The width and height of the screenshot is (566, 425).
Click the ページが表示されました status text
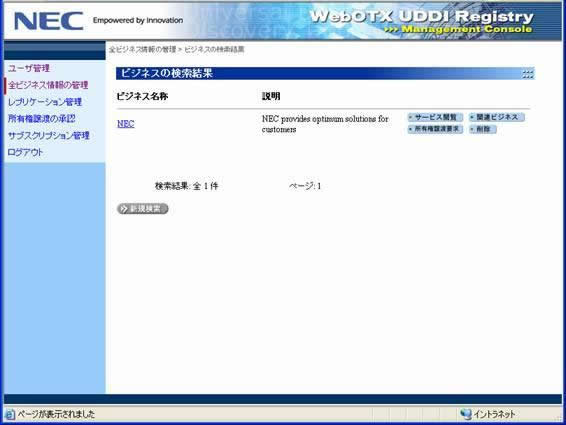pos(56,414)
